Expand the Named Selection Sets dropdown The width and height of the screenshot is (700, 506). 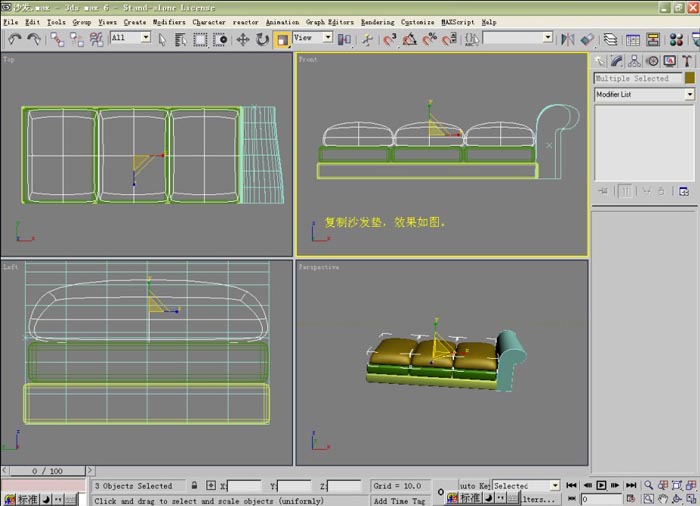coord(548,38)
